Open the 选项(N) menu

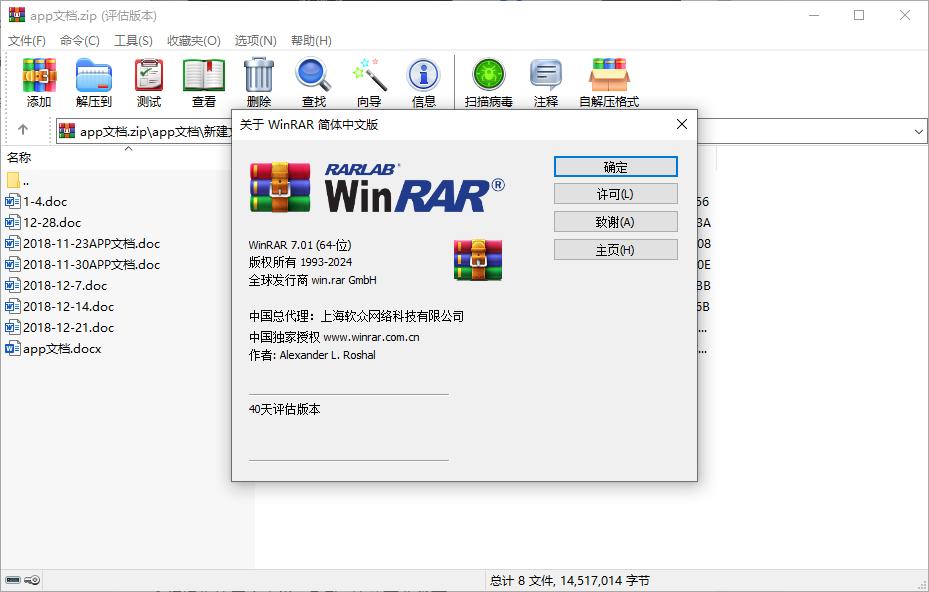[x=255, y=40]
